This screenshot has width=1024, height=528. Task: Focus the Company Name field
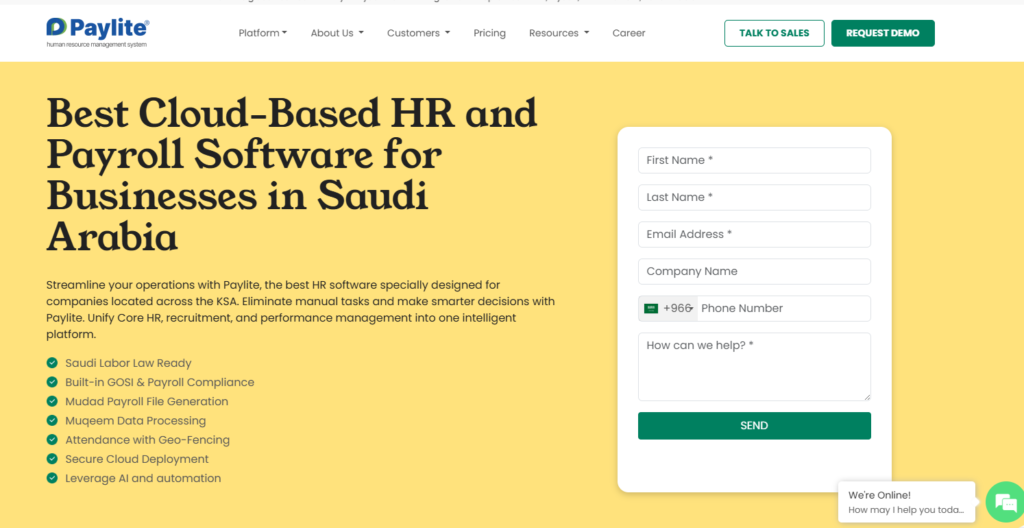(x=754, y=271)
